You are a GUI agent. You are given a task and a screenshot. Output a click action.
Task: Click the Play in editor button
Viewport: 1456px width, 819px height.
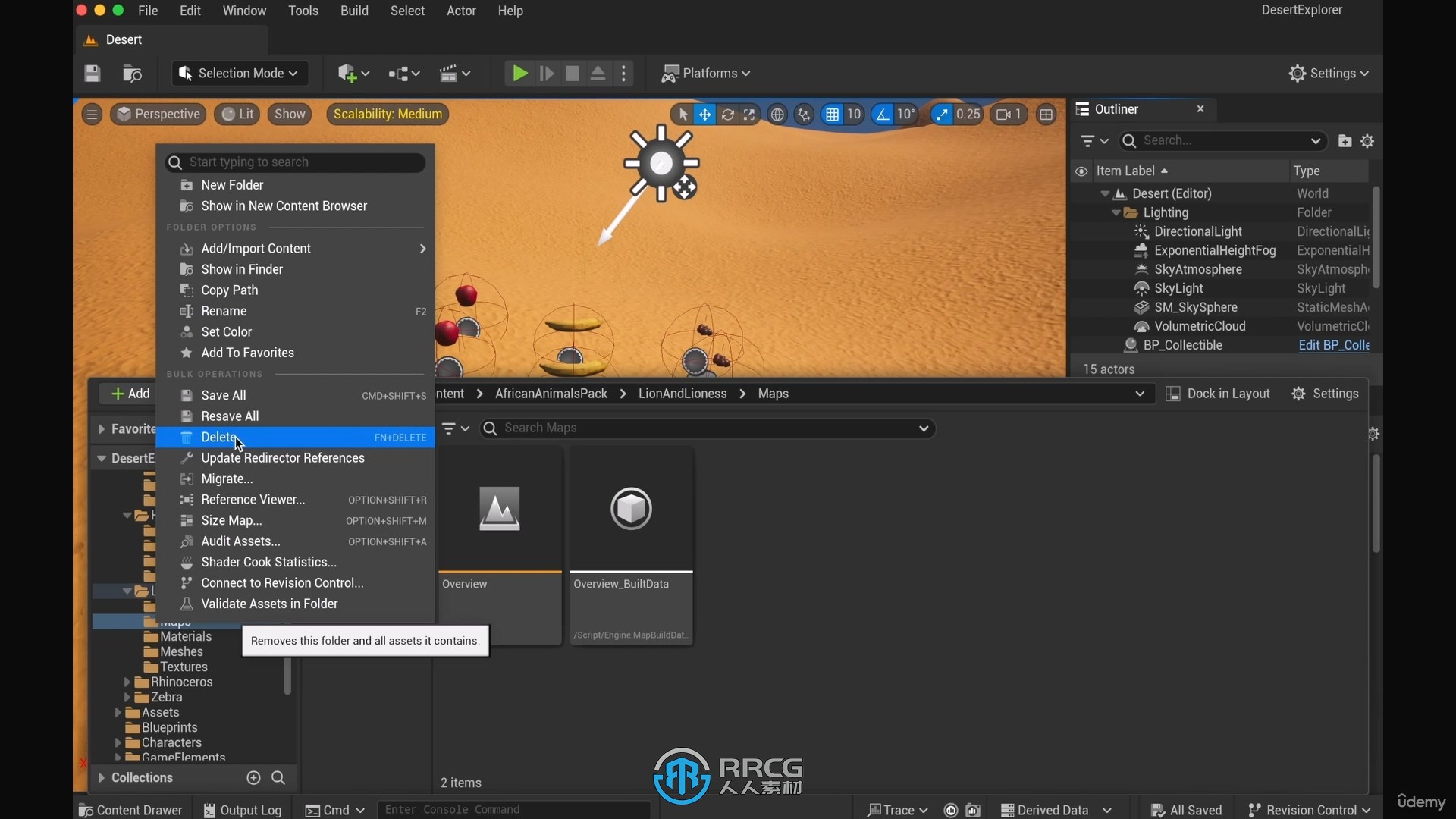point(519,74)
